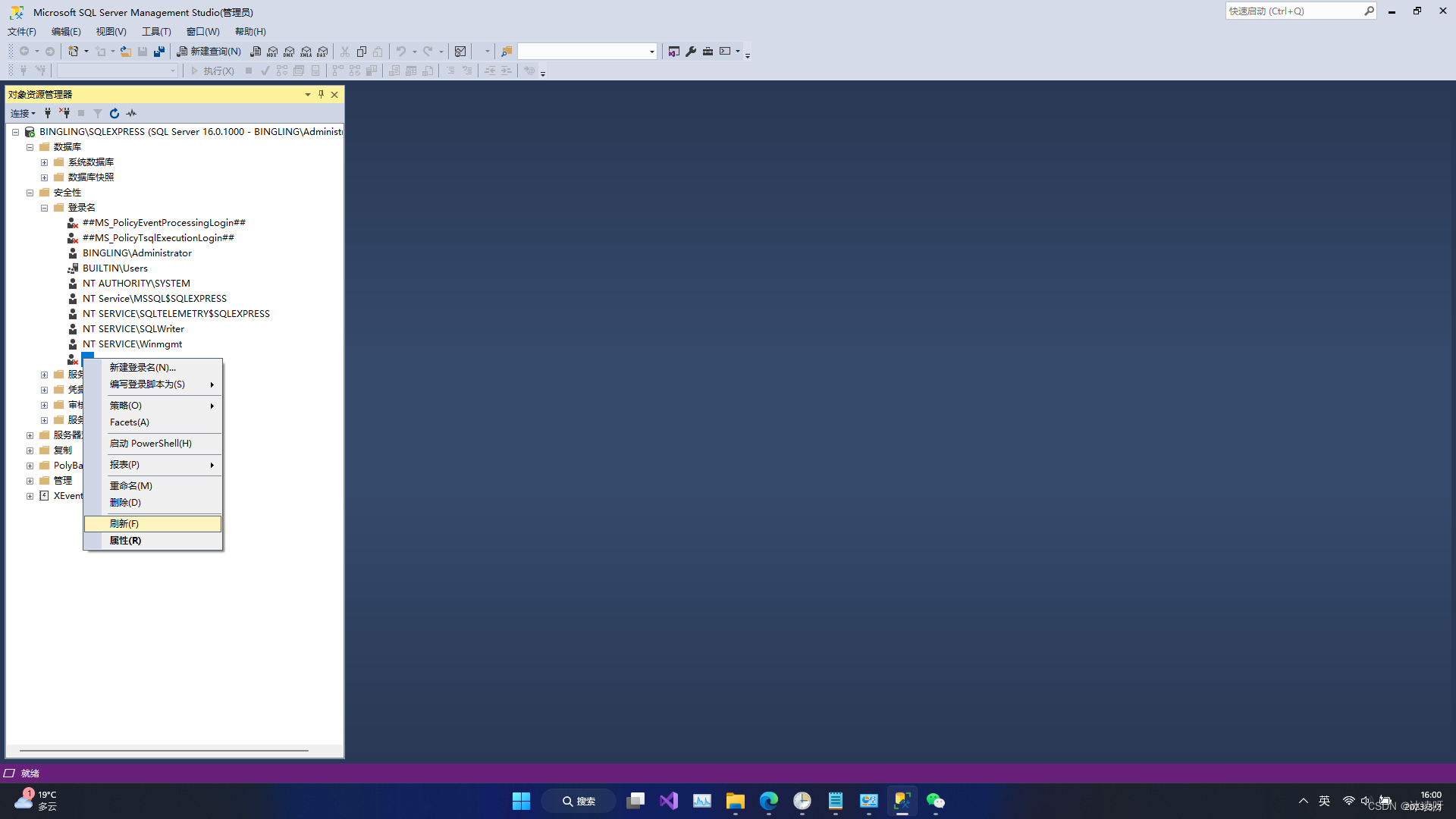Select the filter icon in Object Explorer toolbar
Screen dimensions: 1456x819
click(x=97, y=113)
